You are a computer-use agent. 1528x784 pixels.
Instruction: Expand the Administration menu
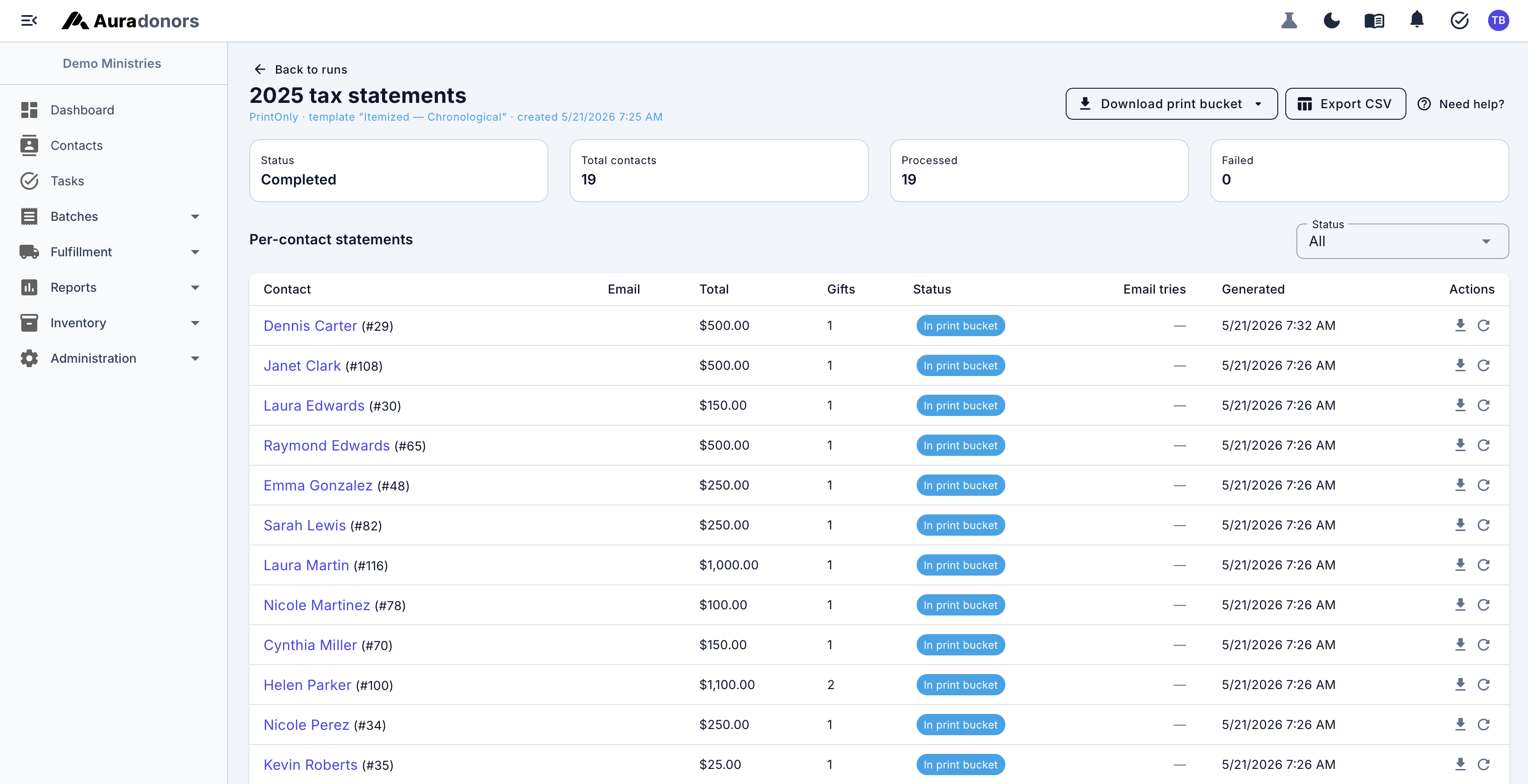coord(195,358)
